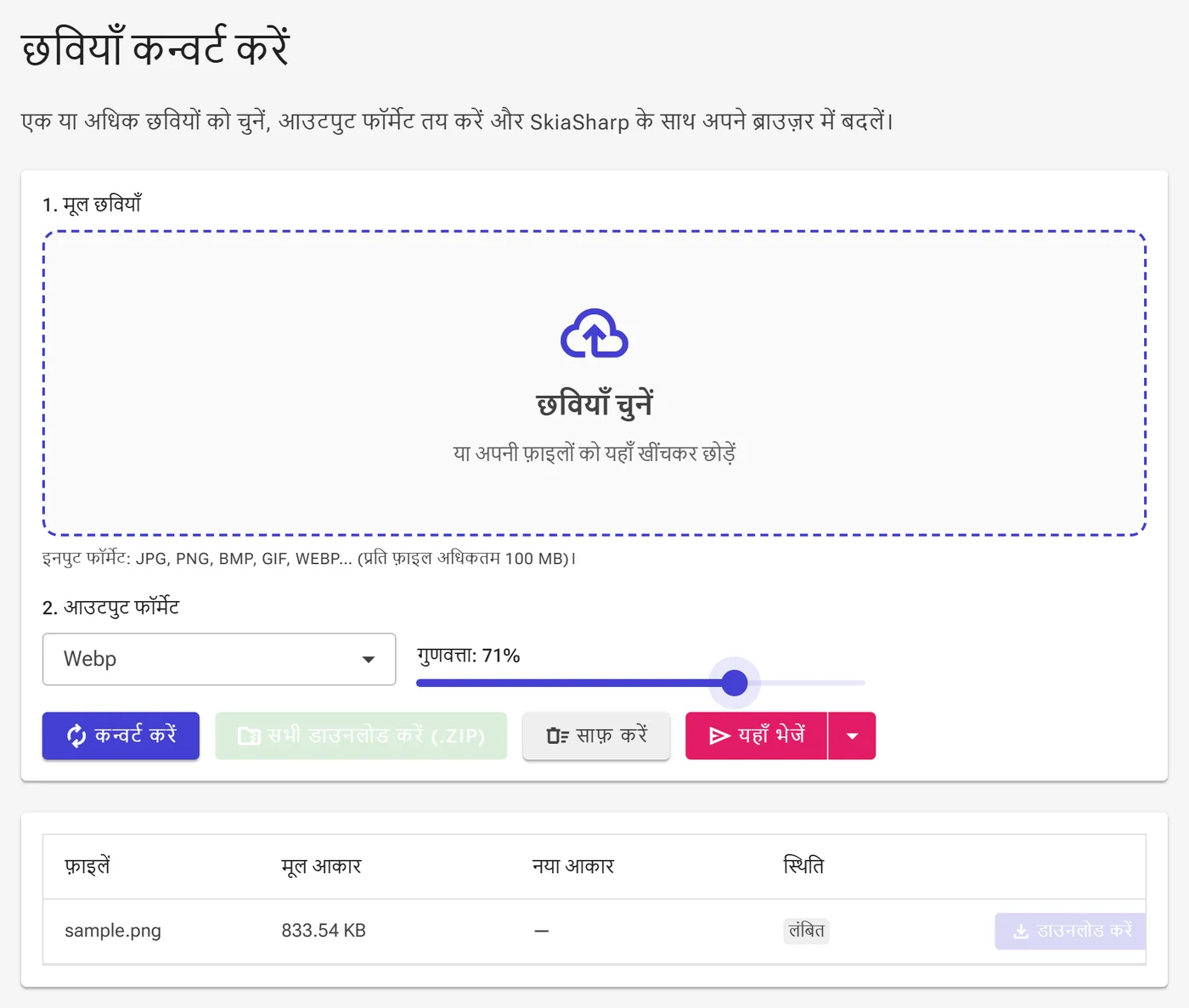Click the 'फ़ाइलें' column header

tap(87, 866)
